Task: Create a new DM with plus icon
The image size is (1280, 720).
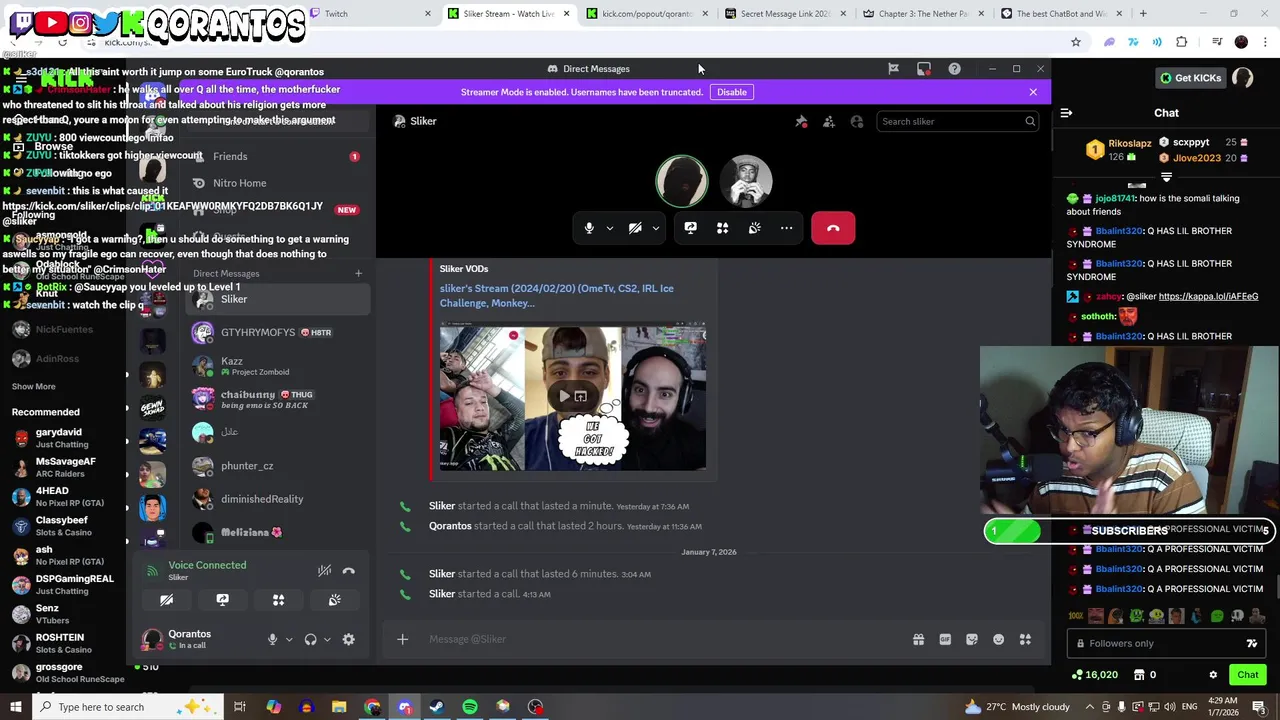Action: (358, 273)
